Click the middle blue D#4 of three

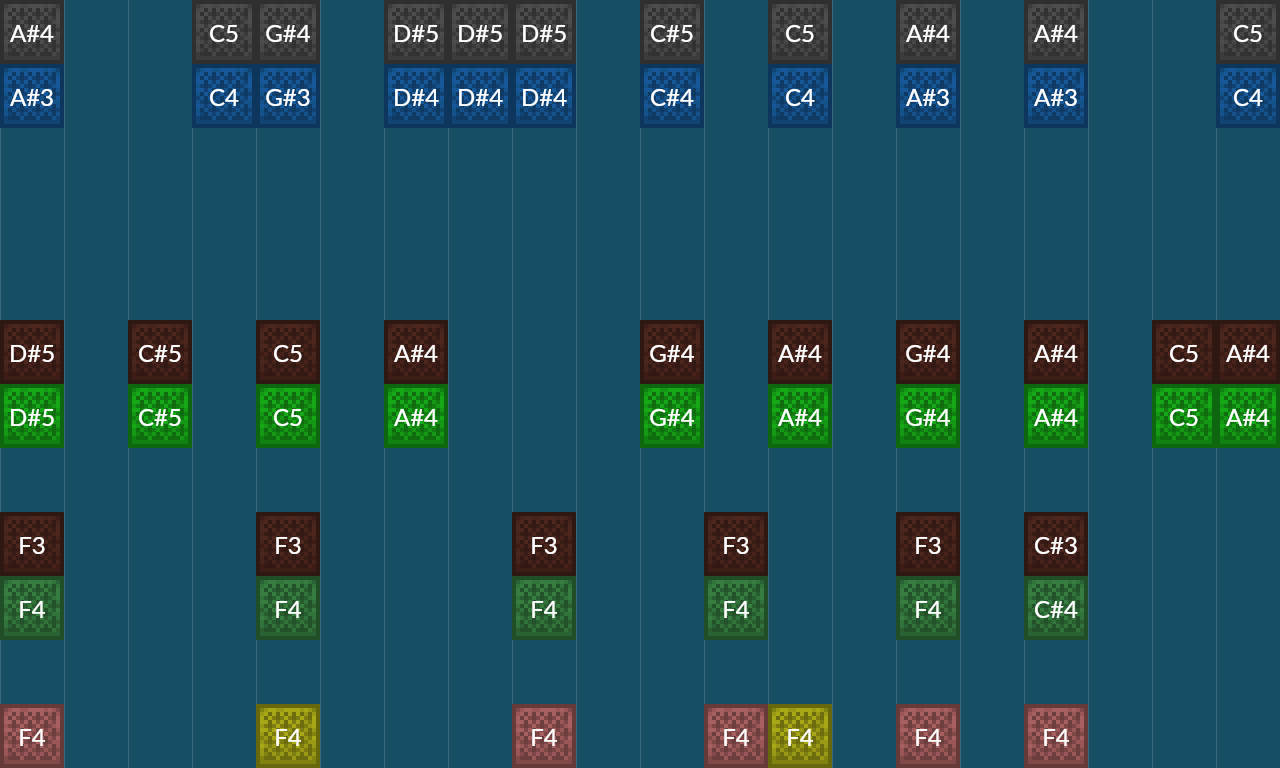coord(480,96)
